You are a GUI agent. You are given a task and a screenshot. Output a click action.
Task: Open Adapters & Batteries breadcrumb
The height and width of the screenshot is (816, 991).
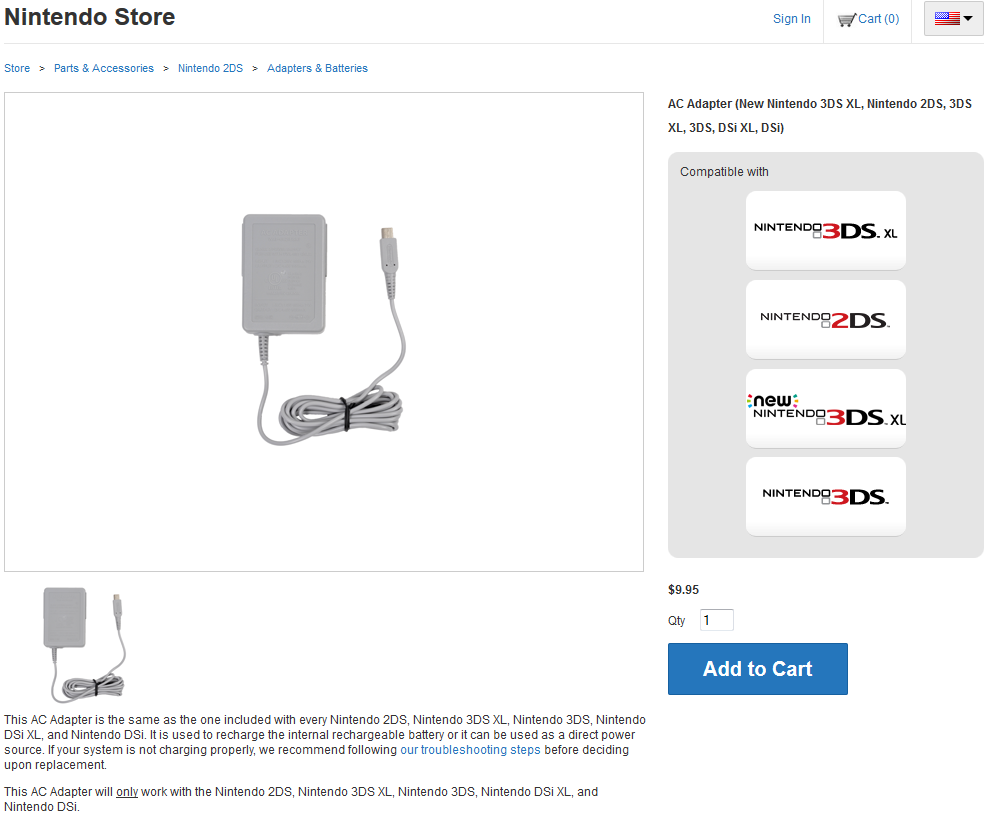317,68
